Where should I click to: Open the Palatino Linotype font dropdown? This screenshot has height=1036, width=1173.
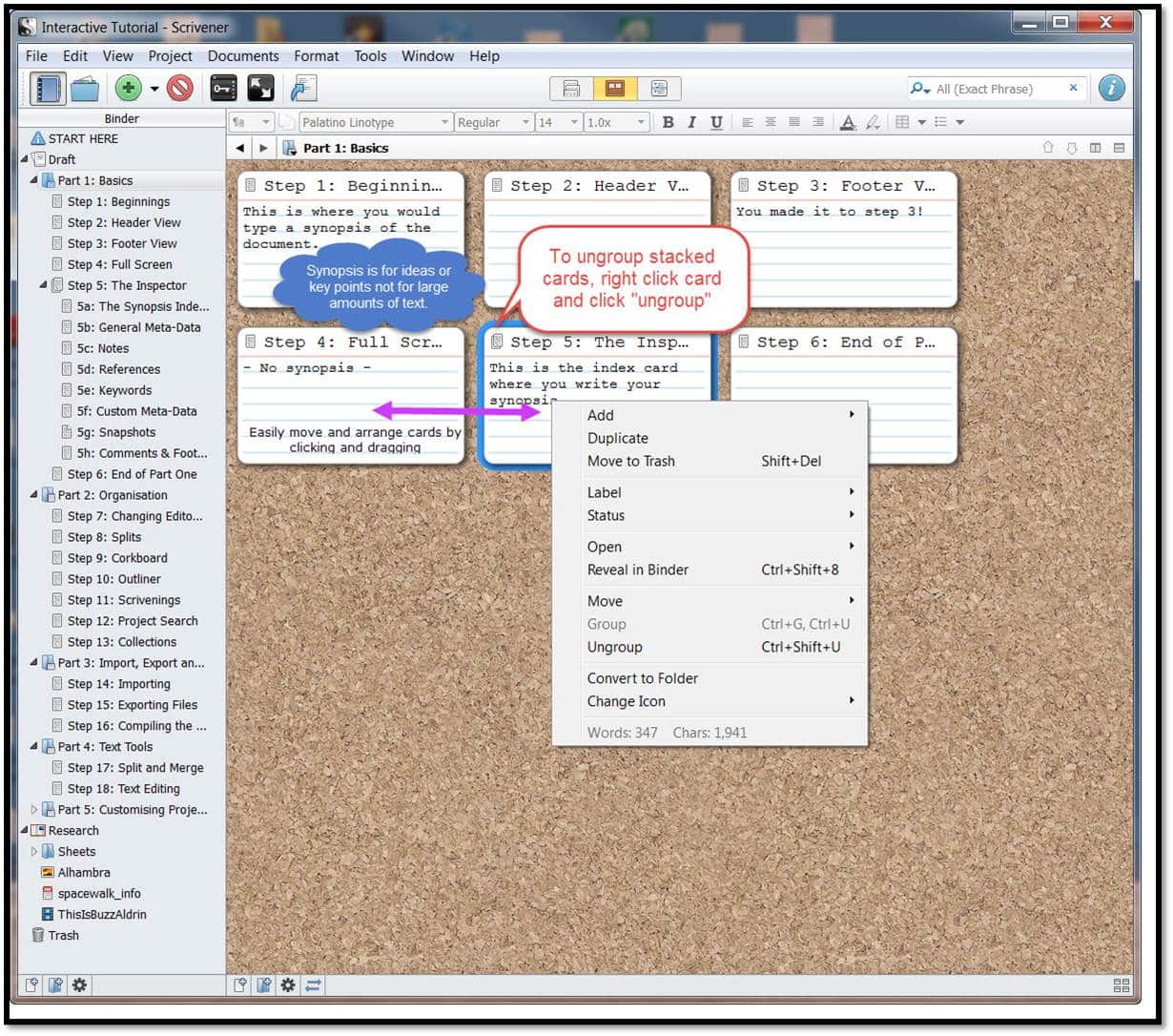pyautogui.click(x=376, y=122)
